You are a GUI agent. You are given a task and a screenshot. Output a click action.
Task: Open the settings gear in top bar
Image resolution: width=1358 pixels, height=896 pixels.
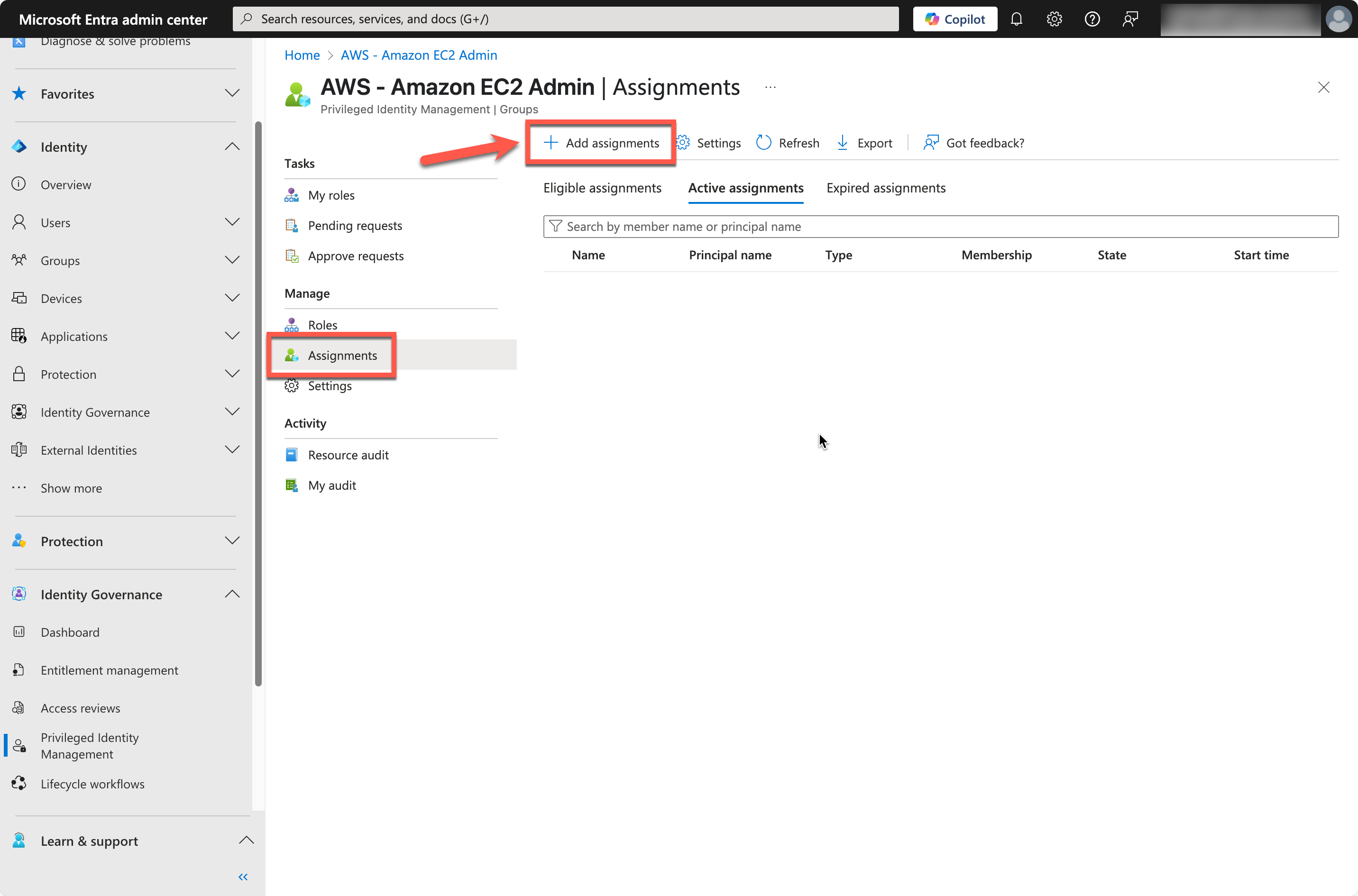[1055, 19]
